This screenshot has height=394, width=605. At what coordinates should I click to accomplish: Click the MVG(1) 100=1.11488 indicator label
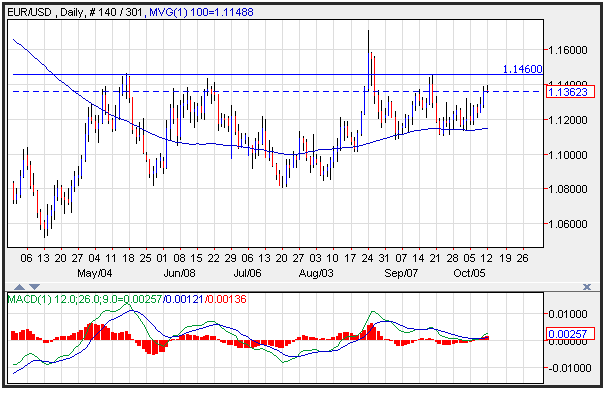pos(201,12)
